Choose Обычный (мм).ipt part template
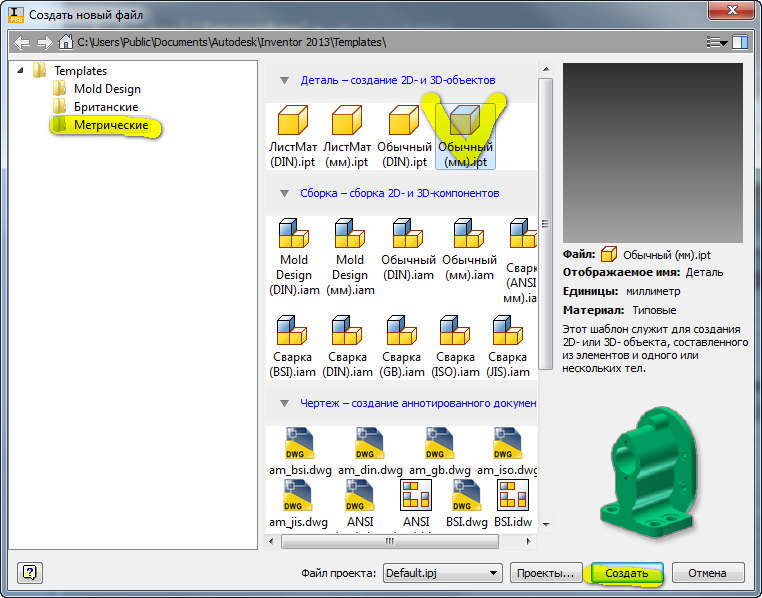Viewport: 762px width, 598px height. (x=465, y=137)
